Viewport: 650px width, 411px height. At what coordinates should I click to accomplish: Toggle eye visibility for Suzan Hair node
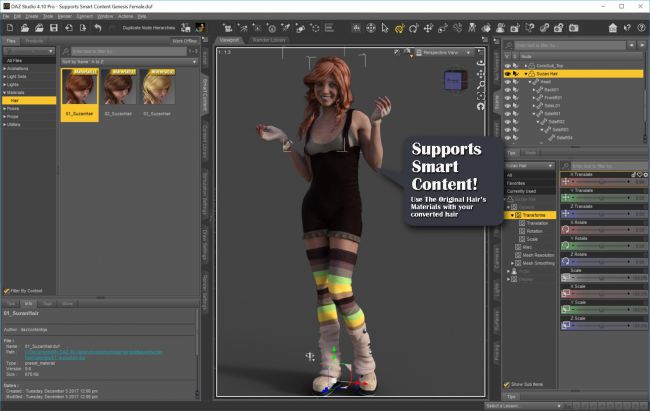tap(510, 74)
